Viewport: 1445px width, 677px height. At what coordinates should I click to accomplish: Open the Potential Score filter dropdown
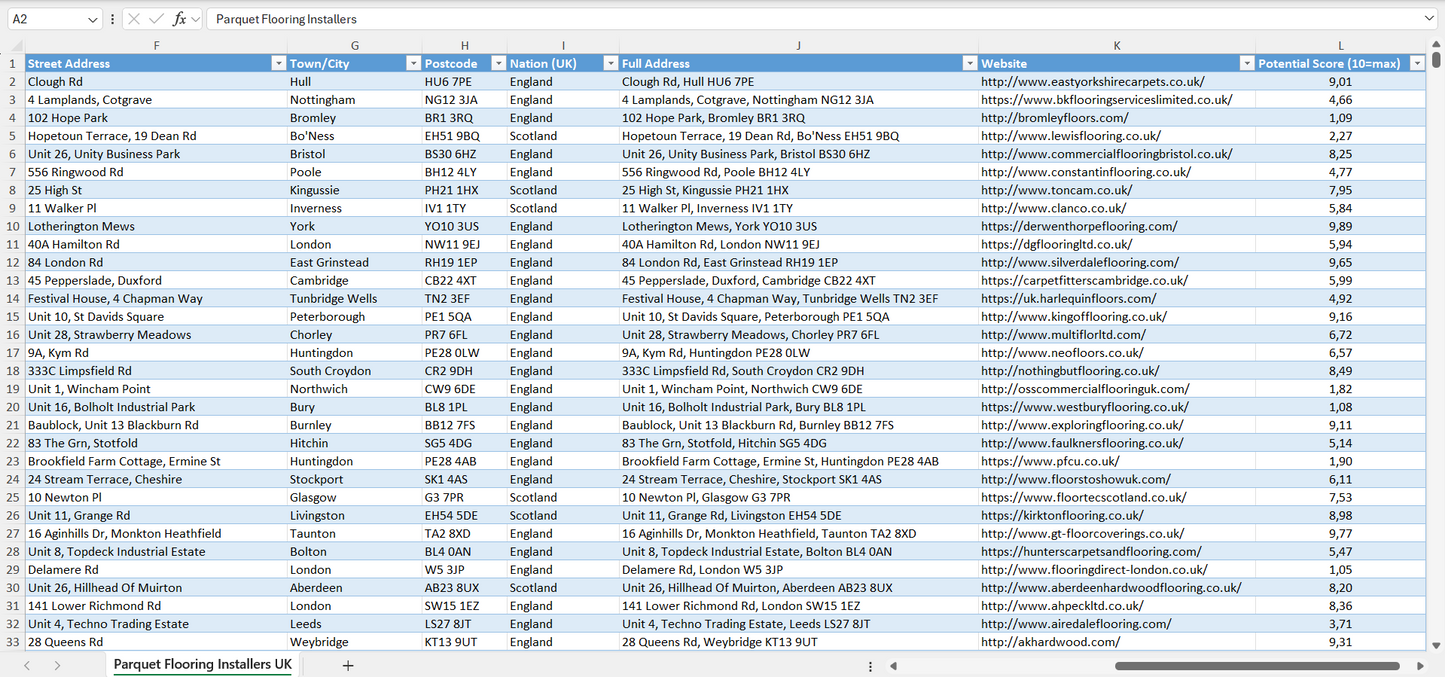click(1417, 63)
